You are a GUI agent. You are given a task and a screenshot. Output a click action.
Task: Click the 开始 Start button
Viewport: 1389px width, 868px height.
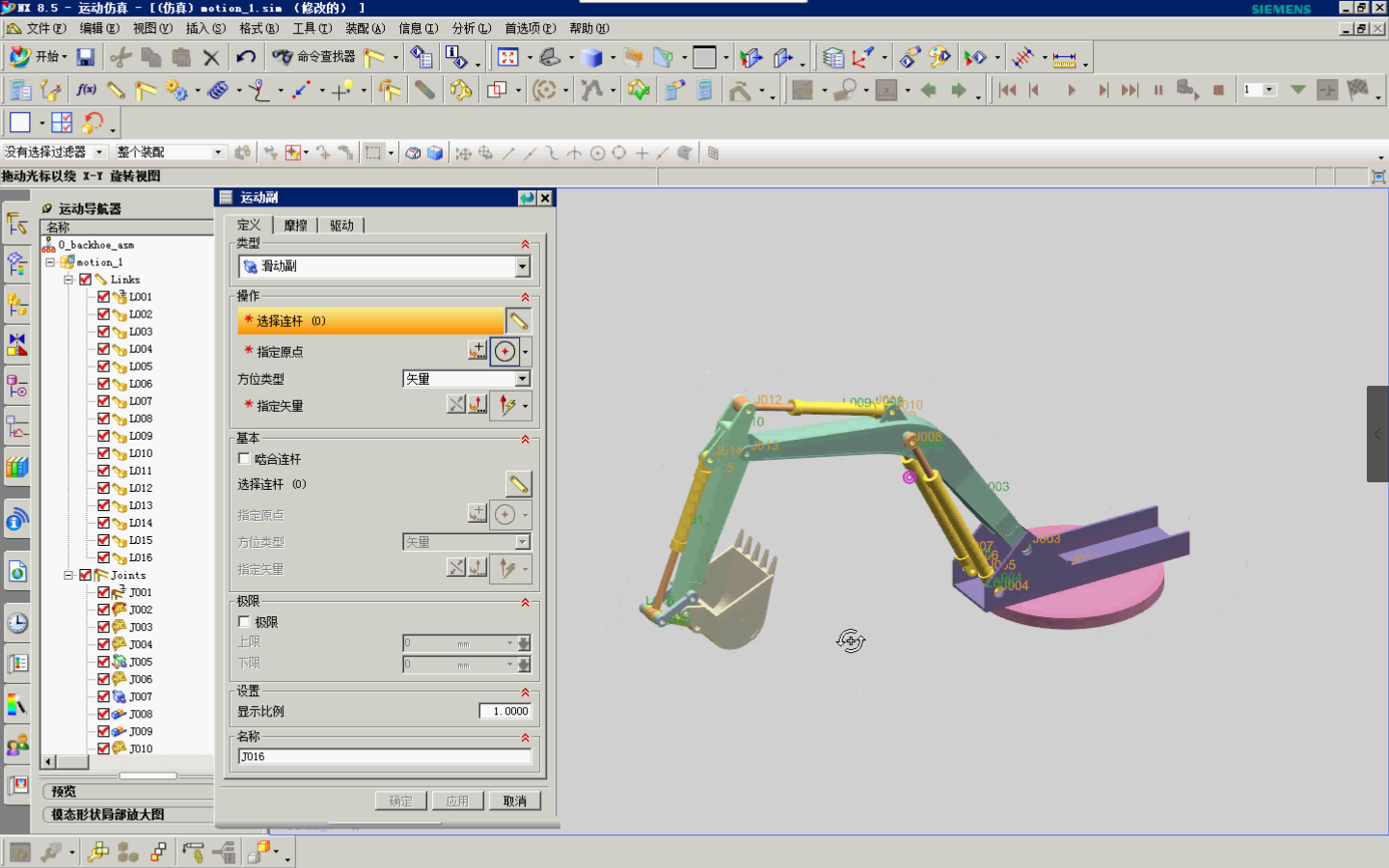(x=37, y=57)
